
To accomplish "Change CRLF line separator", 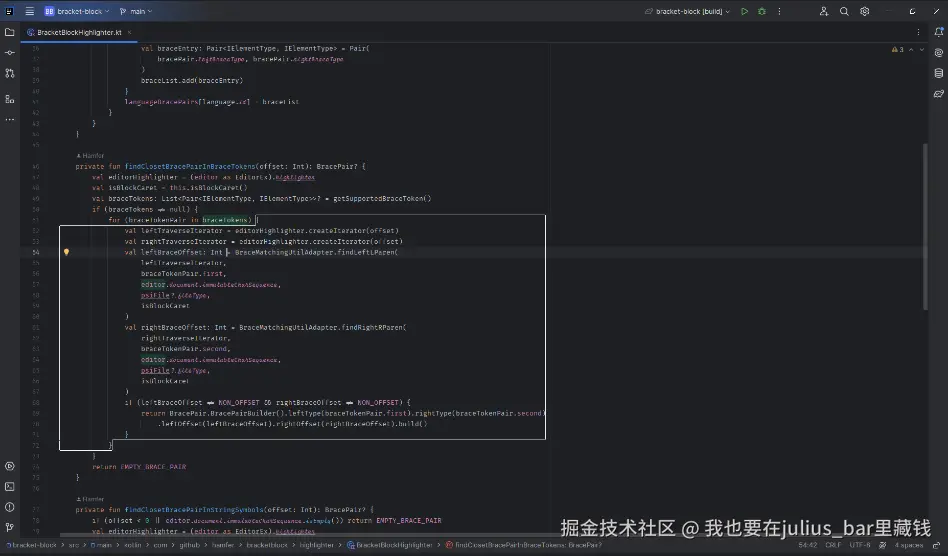I will (833, 545).
